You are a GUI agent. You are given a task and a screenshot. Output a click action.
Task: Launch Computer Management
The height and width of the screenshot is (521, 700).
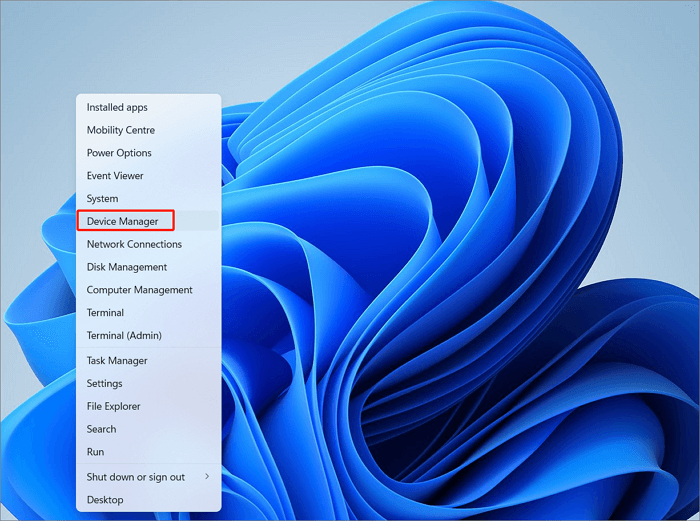[139, 290]
